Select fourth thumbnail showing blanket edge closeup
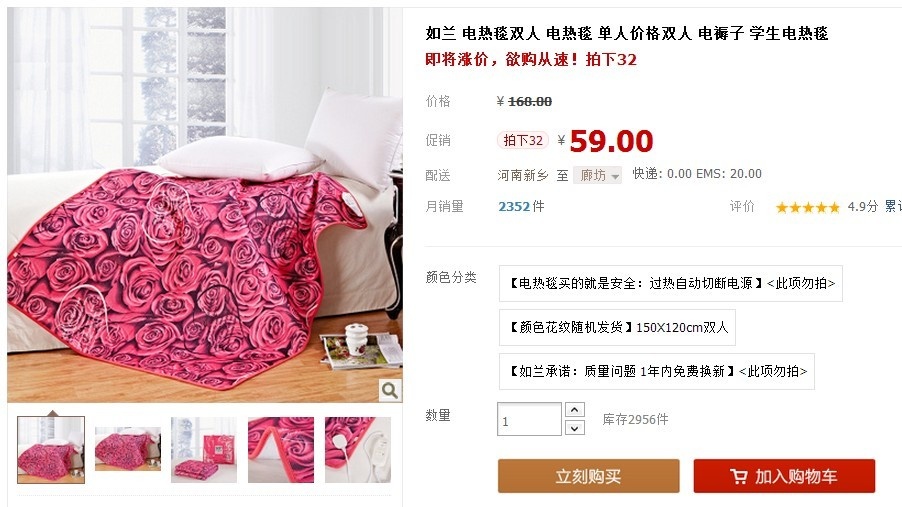This screenshot has width=902, height=507. click(x=281, y=449)
